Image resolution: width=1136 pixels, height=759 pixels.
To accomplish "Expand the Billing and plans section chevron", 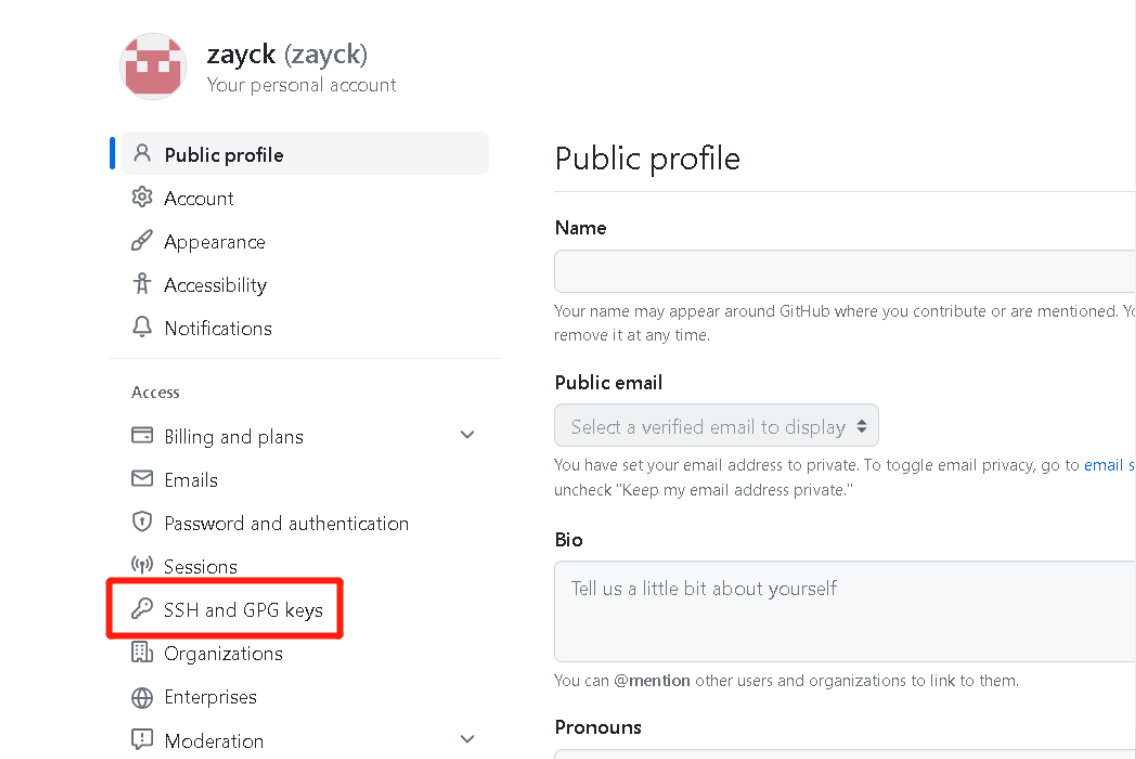I will (467, 435).
